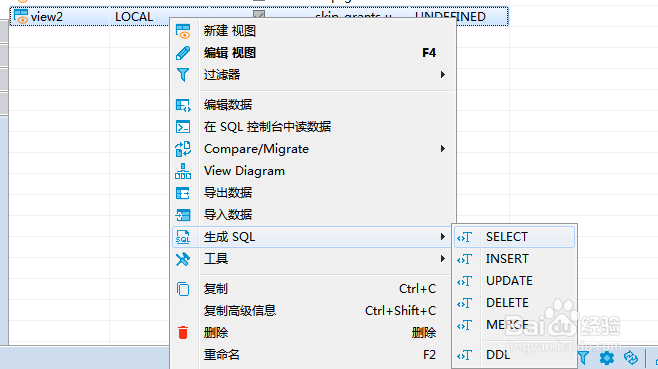The image size is (658, 369).
Task: Click the copy icon beside 复制
Action: point(183,289)
